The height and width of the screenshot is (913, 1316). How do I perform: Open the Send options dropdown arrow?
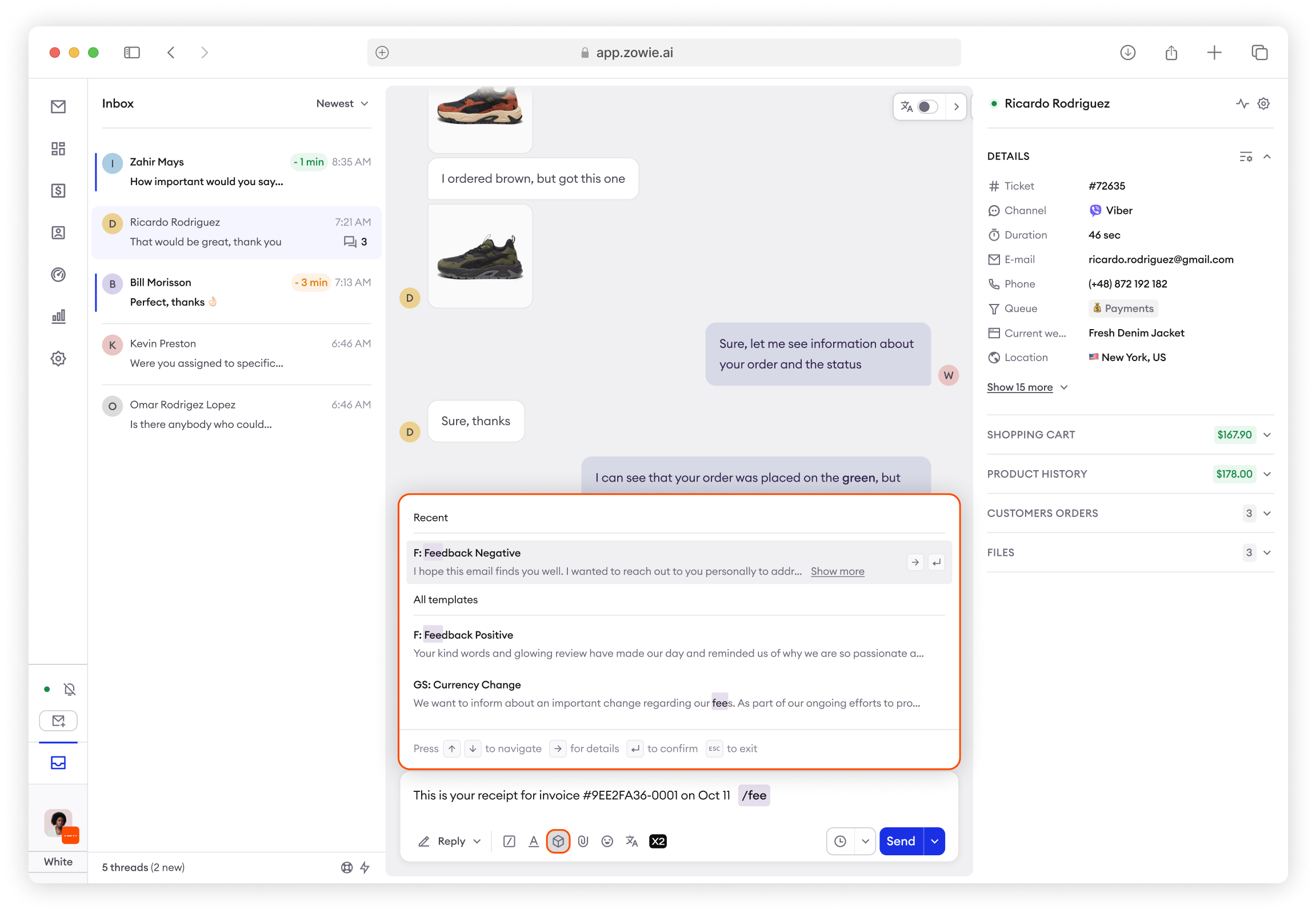pyautogui.click(x=934, y=841)
